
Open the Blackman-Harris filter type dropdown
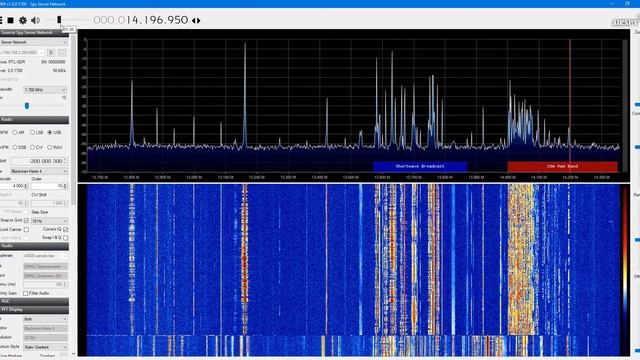click(39, 171)
